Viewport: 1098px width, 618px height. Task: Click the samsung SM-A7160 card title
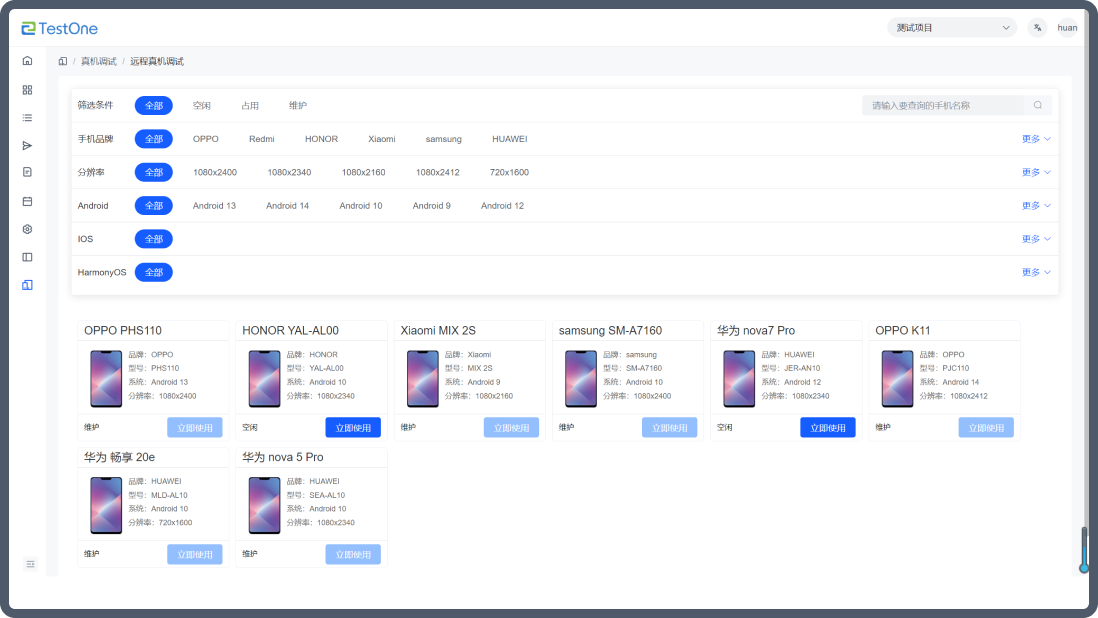[x=611, y=330]
